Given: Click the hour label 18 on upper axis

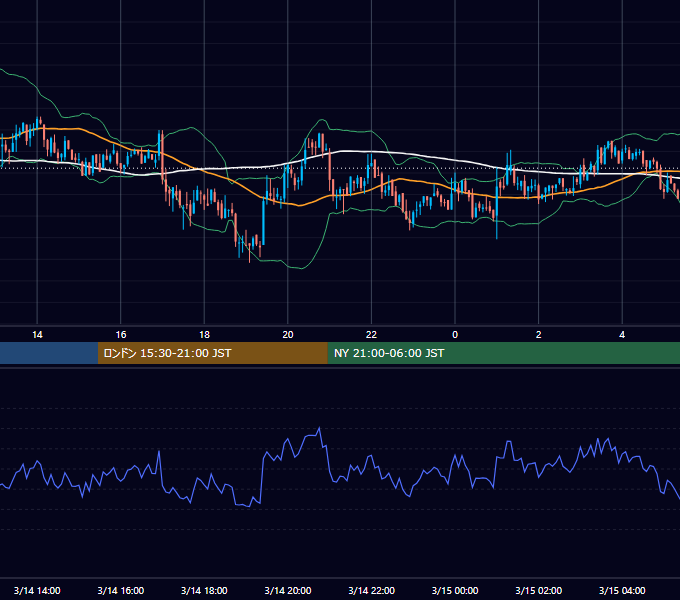Looking at the screenshot, I should [x=204, y=335].
